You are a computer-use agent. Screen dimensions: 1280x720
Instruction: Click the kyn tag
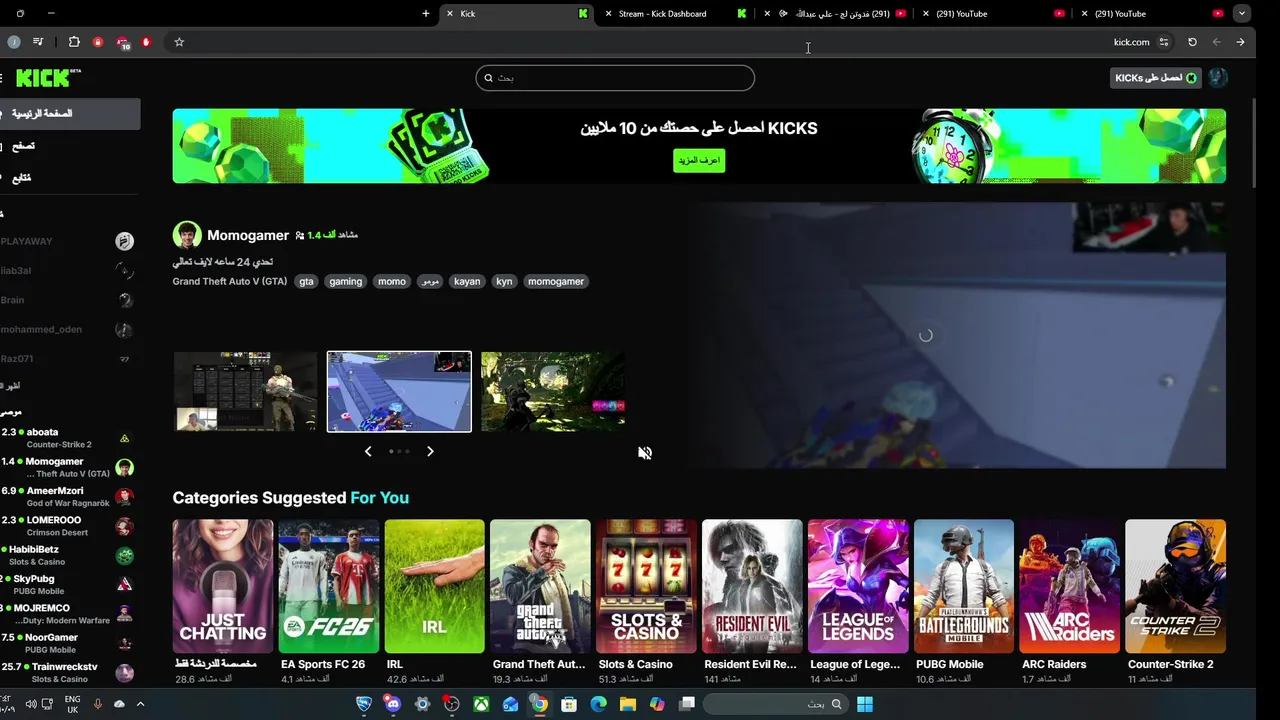coord(504,281)
